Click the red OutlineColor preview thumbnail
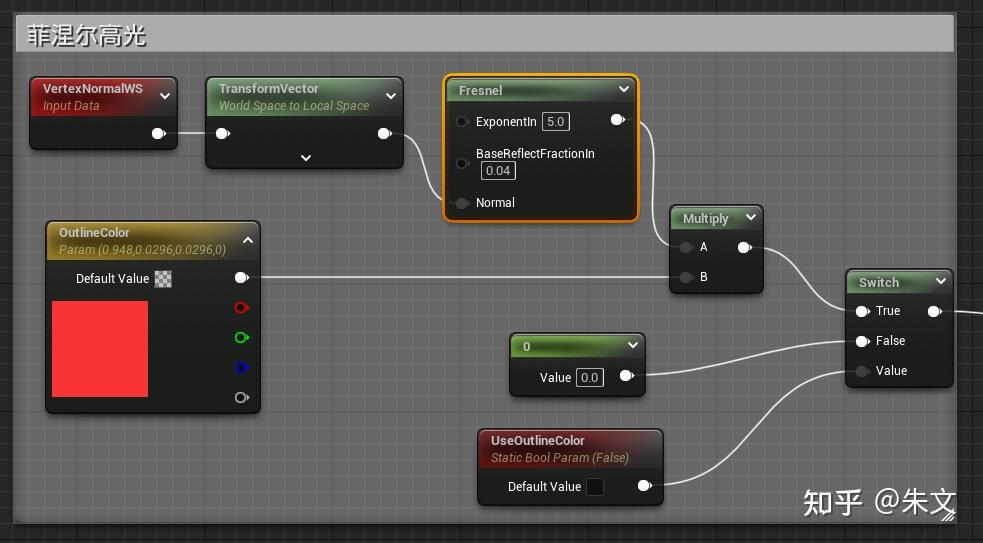Screen dimensions: 983x543 [100, 349]
